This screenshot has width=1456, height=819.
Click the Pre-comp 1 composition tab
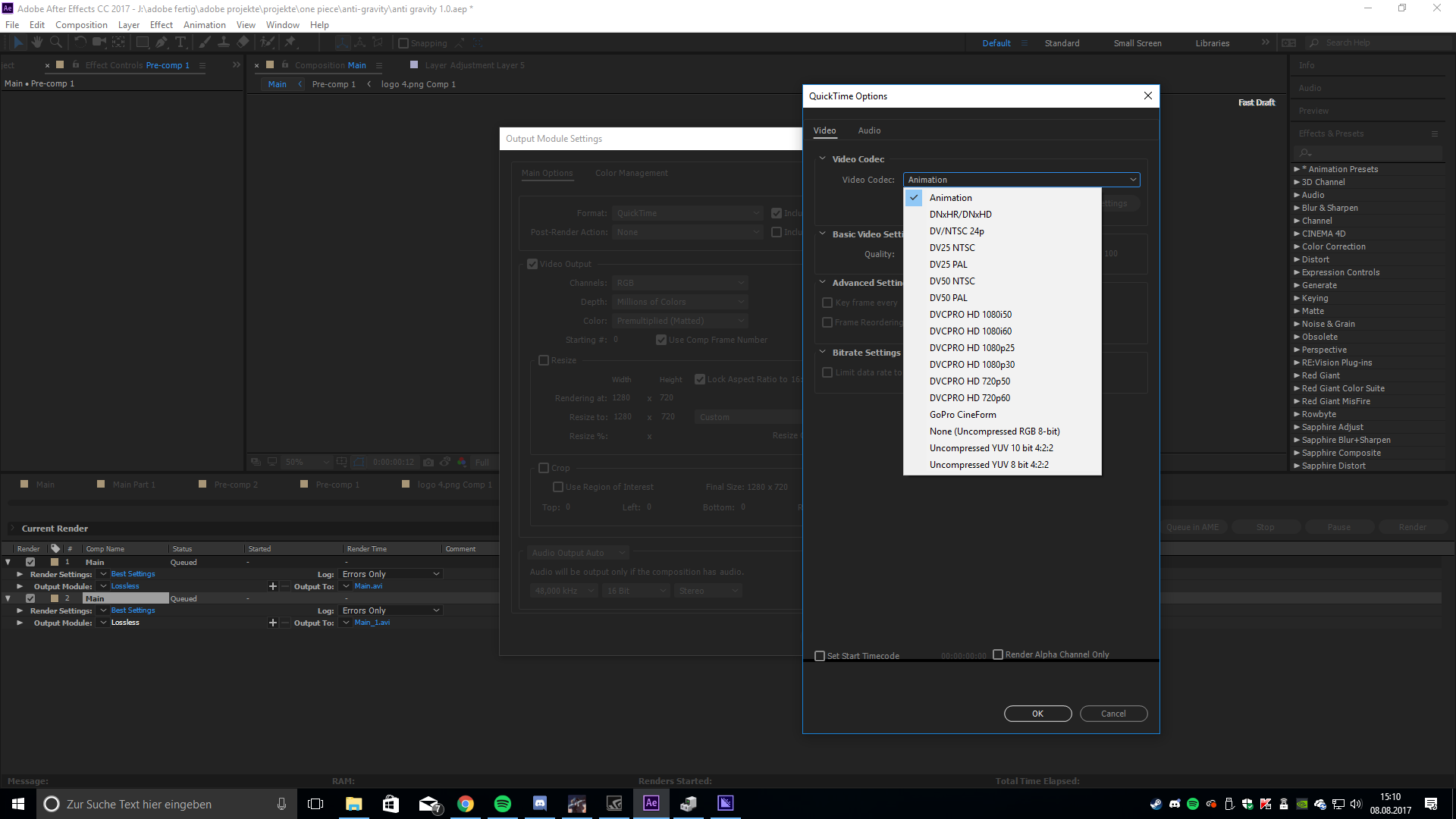tap(334, 84)
